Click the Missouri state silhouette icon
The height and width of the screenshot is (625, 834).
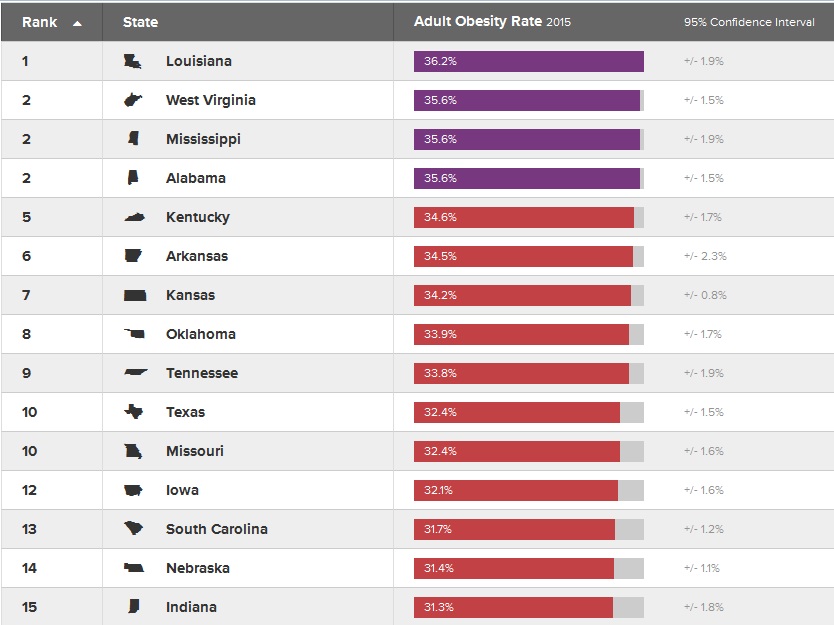[x=133, y=451]
